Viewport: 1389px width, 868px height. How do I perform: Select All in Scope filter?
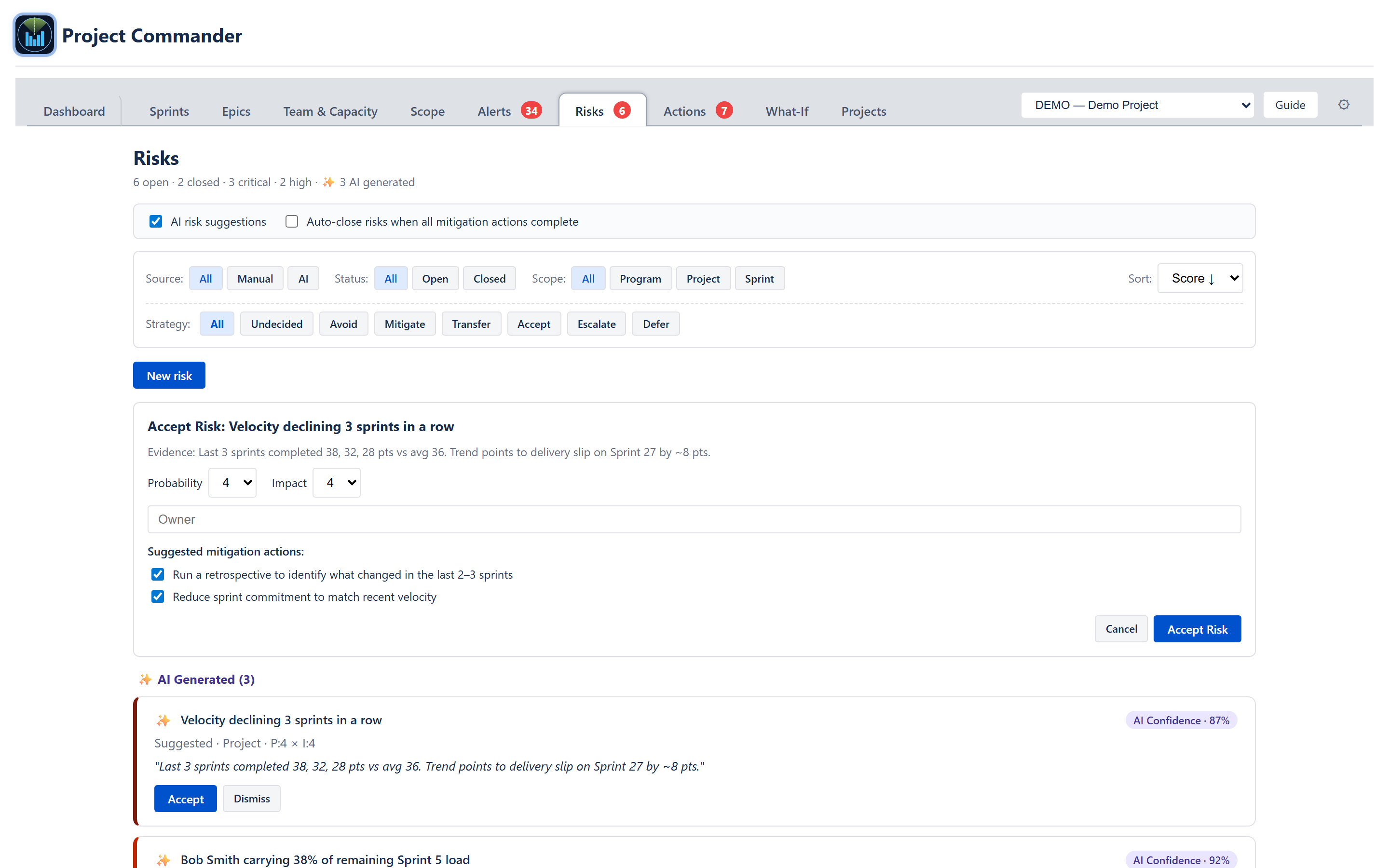(x=588, y=278)
